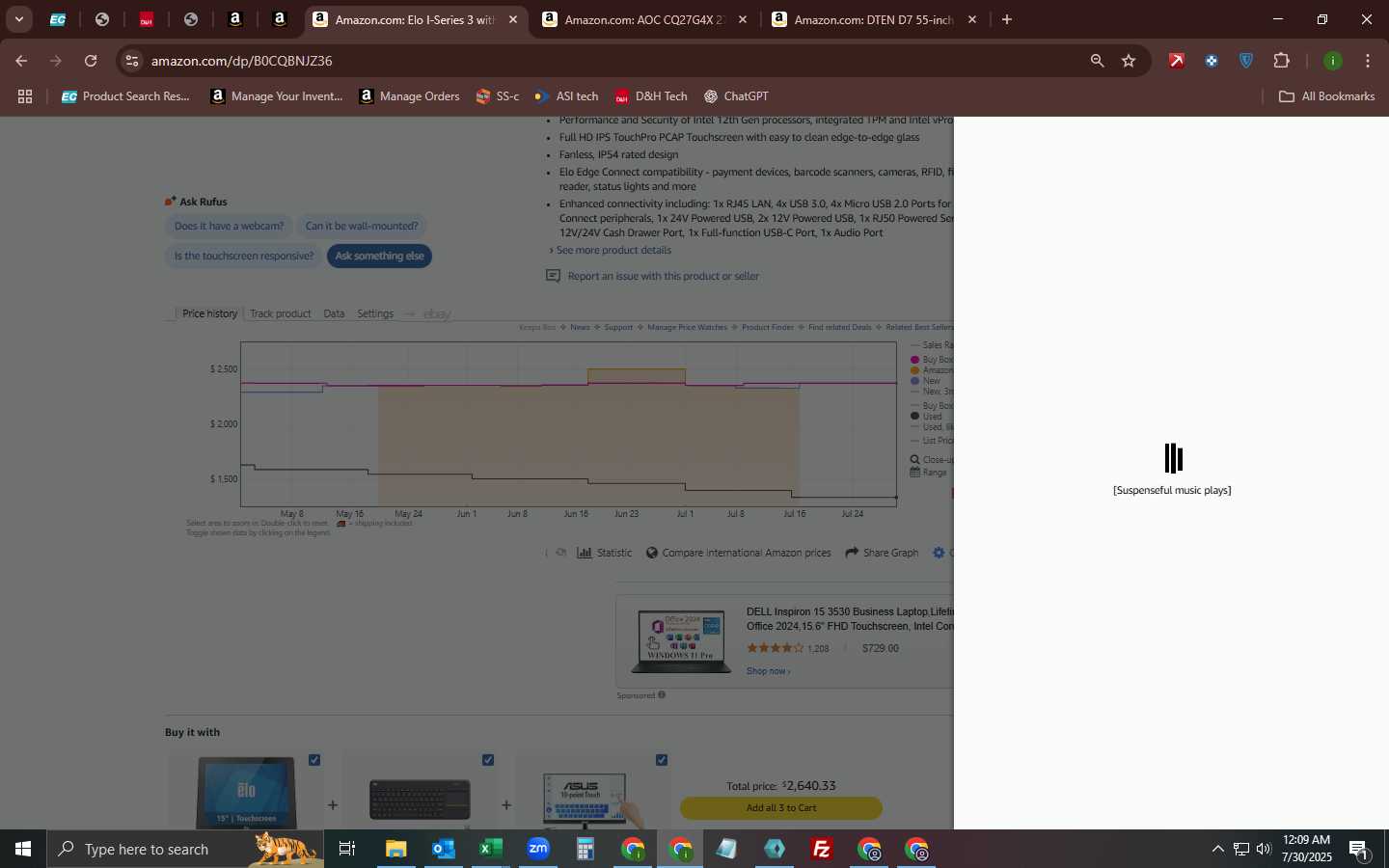1389x868 pixels.
Task: Open a new browser tab
Action: coord(1007,19)
